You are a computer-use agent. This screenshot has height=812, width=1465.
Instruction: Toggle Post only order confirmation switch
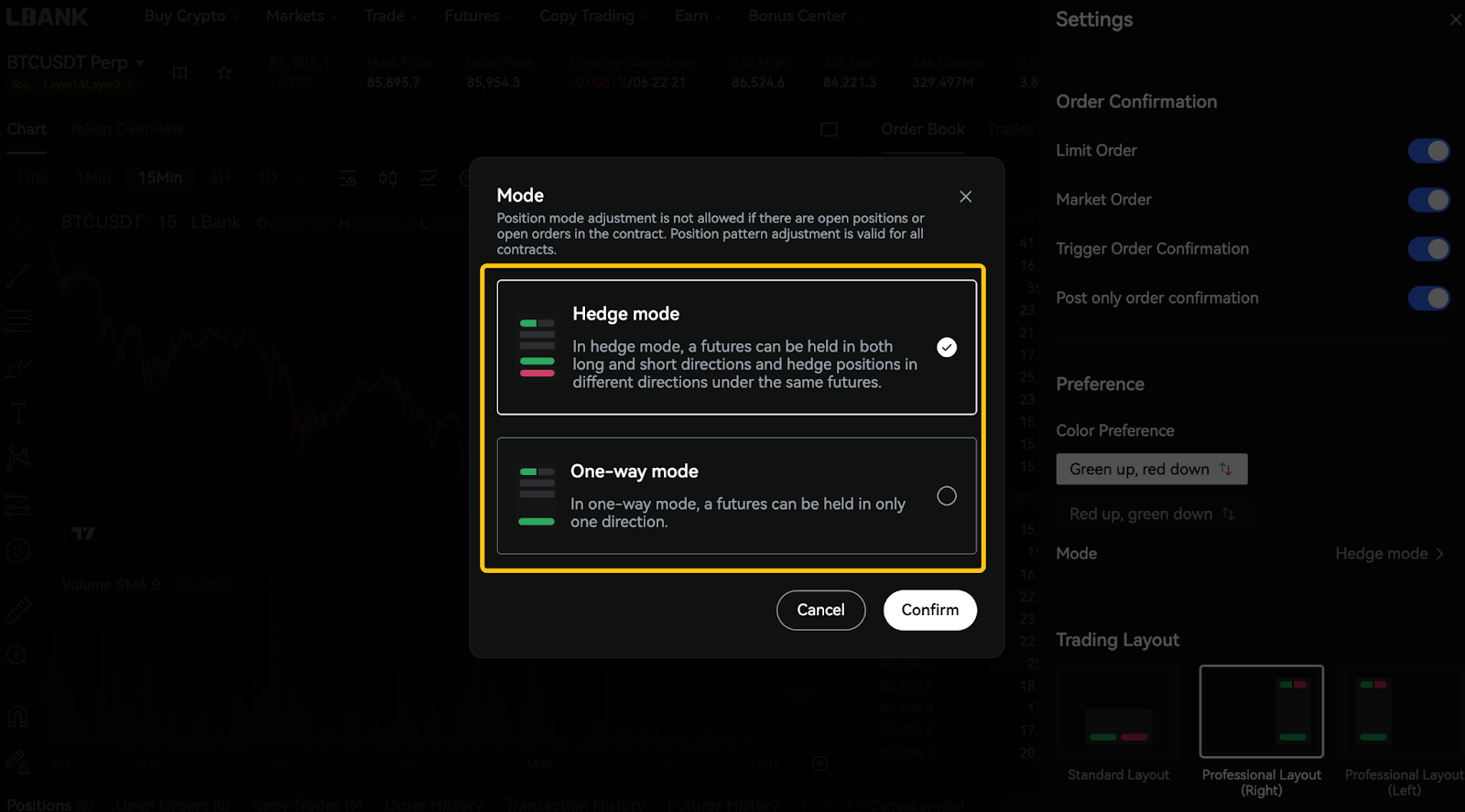pos(1428,298)
